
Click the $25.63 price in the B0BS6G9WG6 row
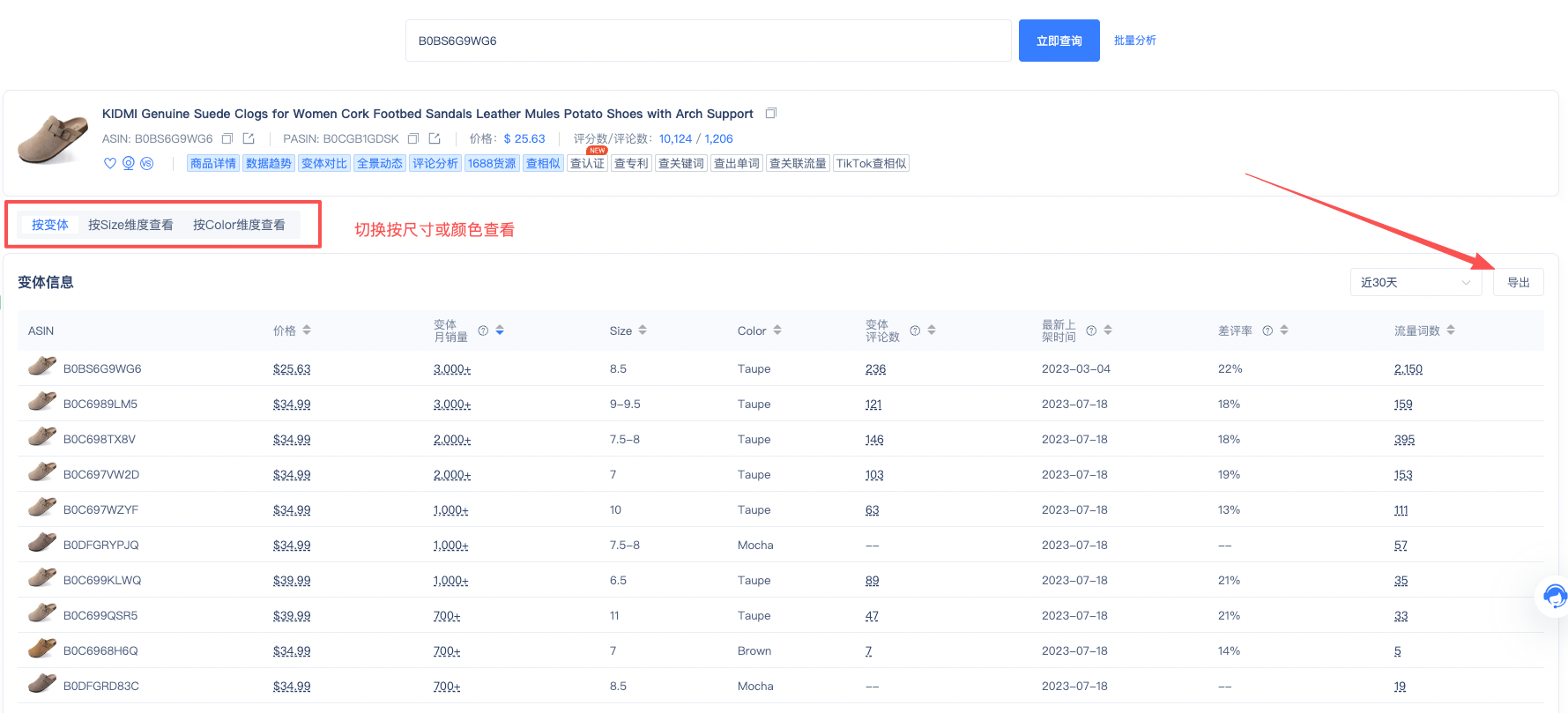[292, 368]
